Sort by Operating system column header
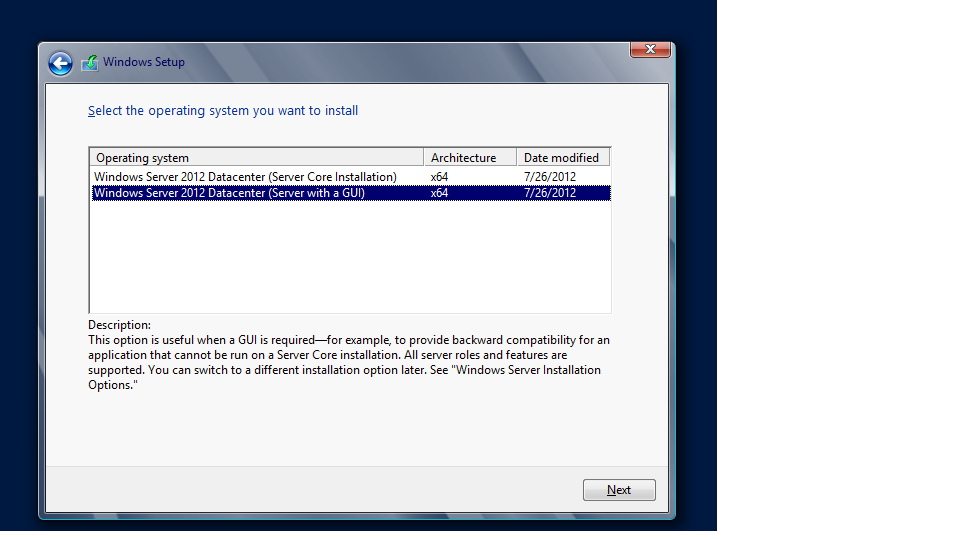Image resolution: width=960 pixels, height=540 pixels. pos(257,157)
